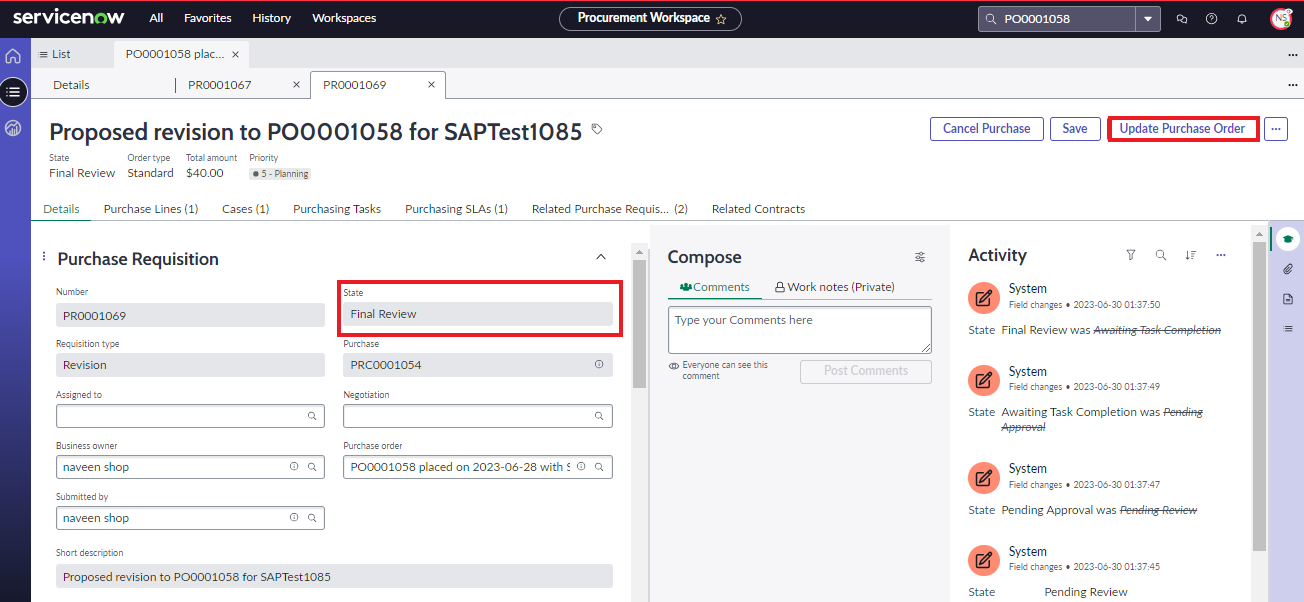Open the History menu
The image size is (1304, 602).
pyautogui.click(x=272, y=18)
